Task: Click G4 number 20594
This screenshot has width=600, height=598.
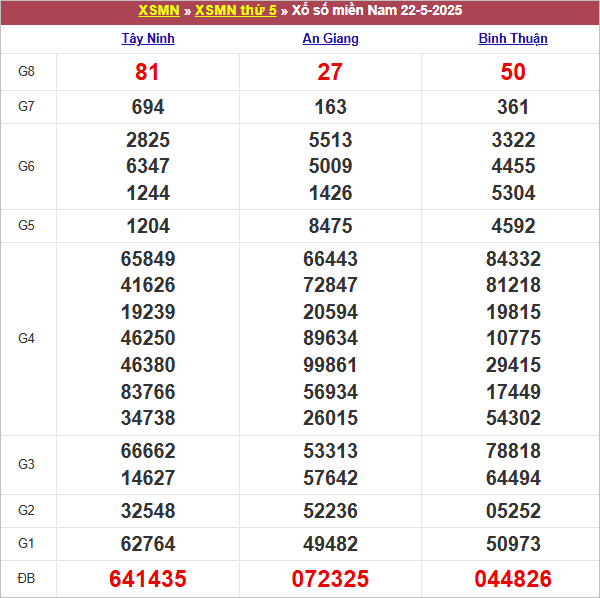Action: 331,312
